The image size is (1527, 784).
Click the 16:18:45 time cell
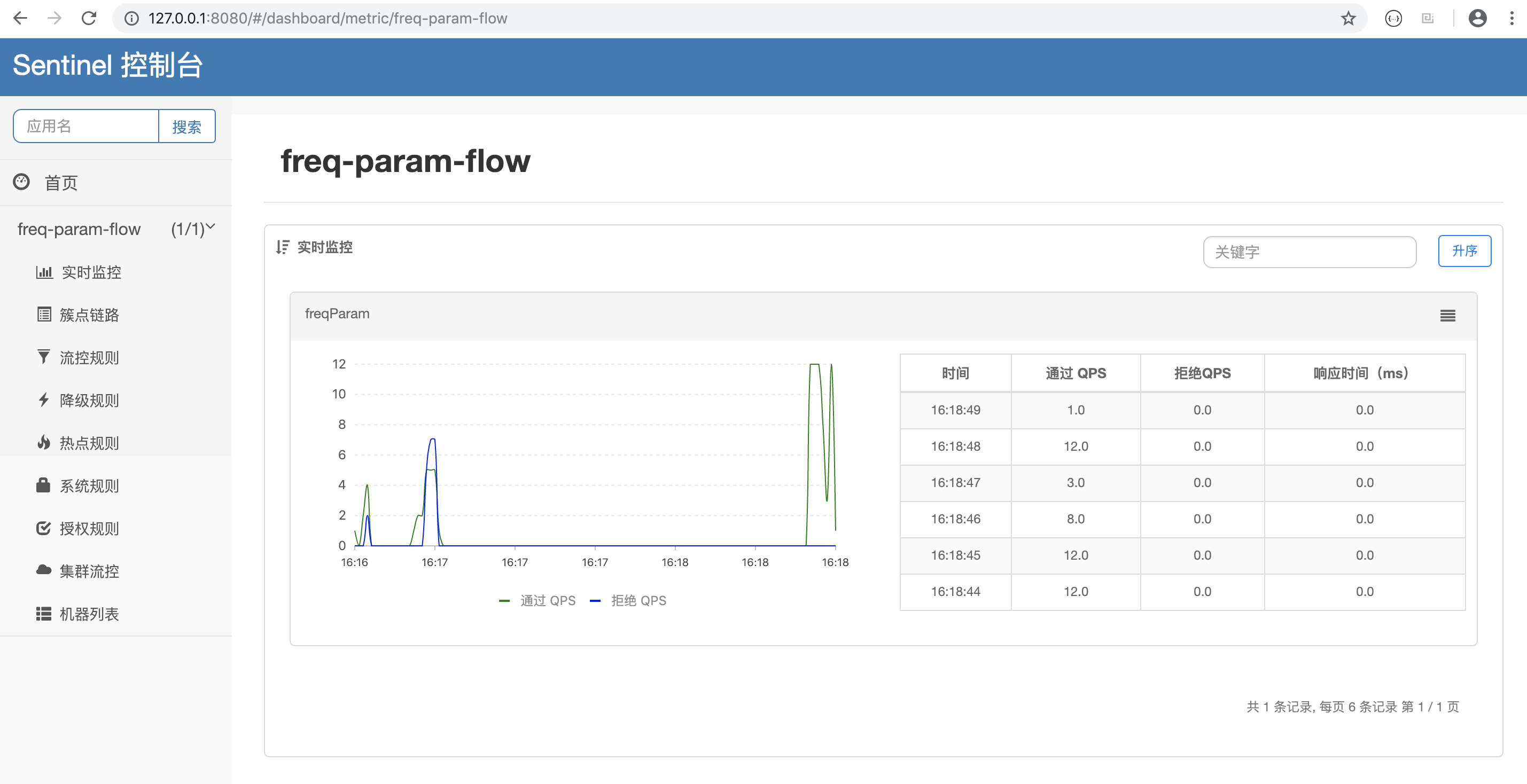click(x=955, y=555)
